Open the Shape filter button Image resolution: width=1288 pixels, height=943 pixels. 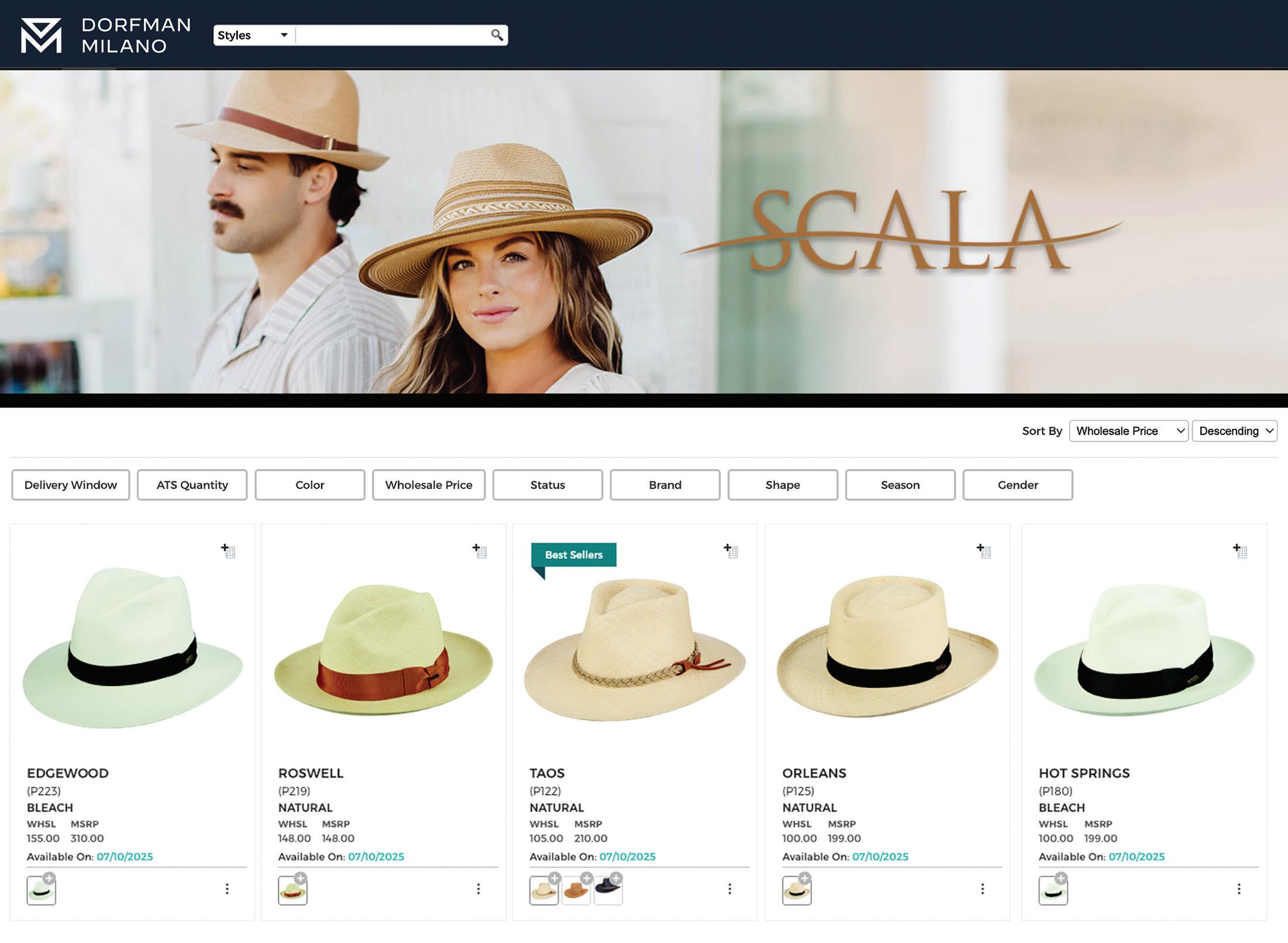783,485
